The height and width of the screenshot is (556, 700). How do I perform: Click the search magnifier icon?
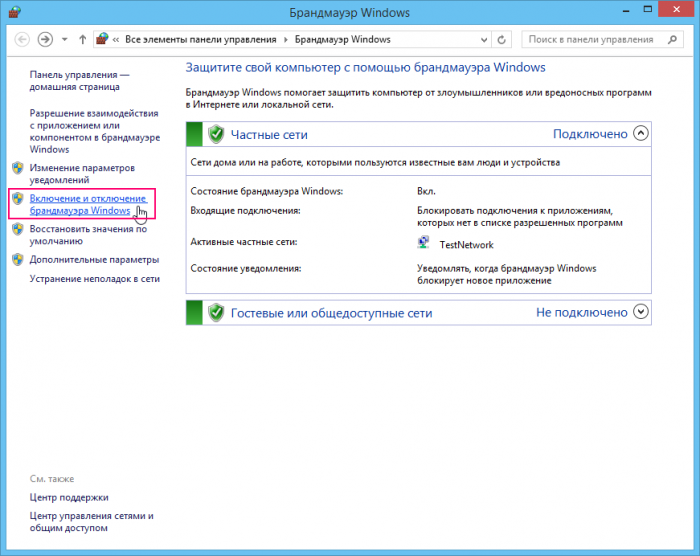672,40
